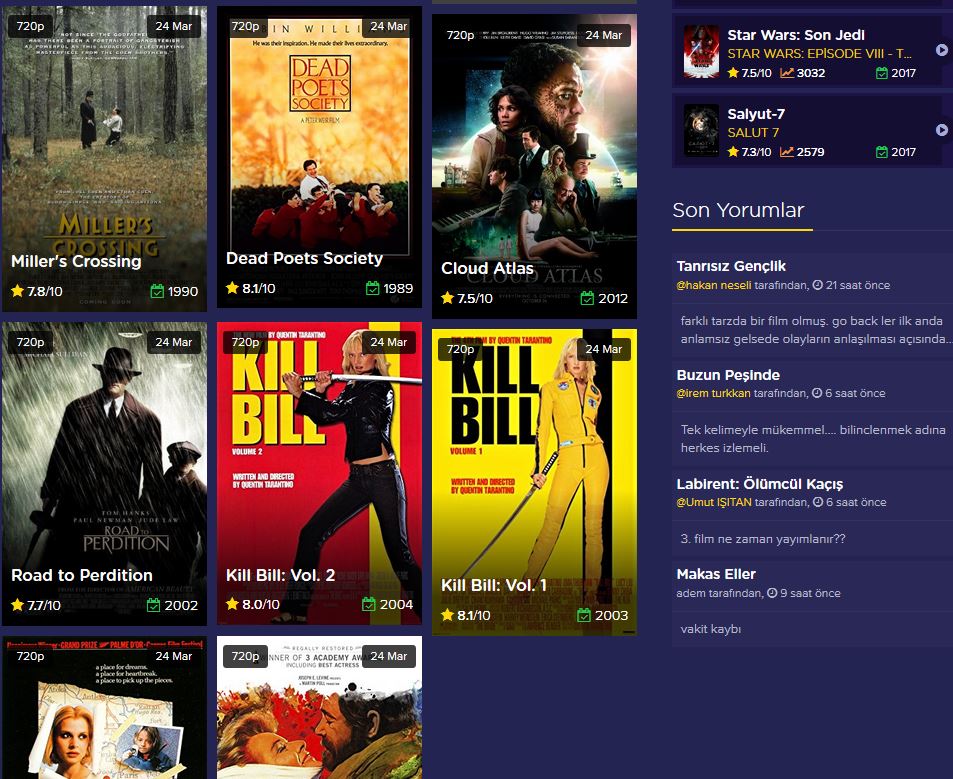This screenshot has height=779, width=953.
Task: Open the Star Wars: Son Jedi sidebar title
Action: point(796,35)
